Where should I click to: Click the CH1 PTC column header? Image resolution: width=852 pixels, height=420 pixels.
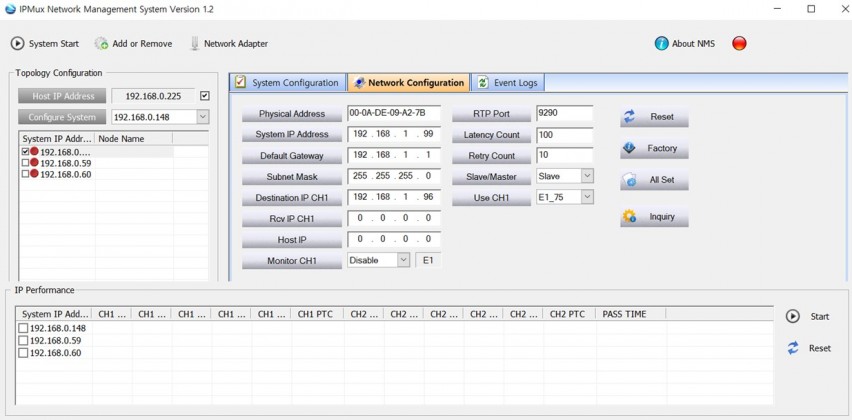click(x=317, y=314)
